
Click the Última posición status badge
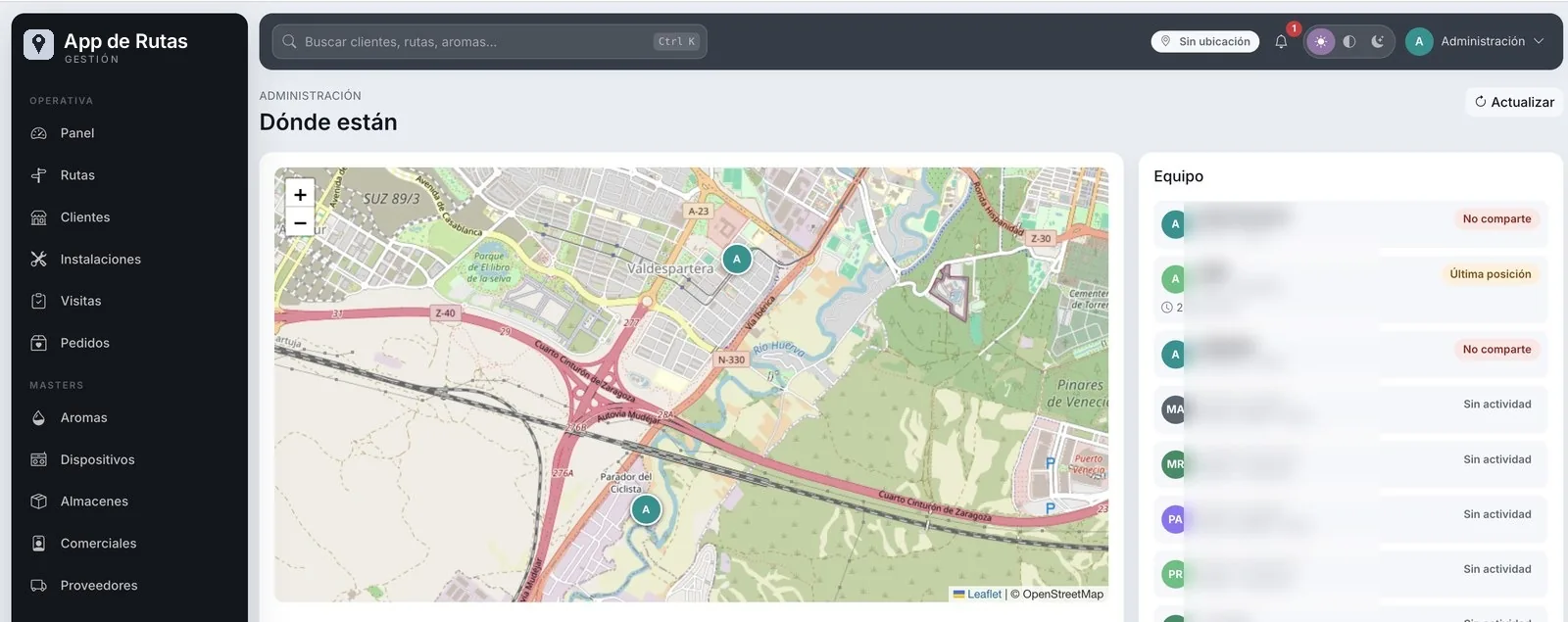tap(1490, 274)
